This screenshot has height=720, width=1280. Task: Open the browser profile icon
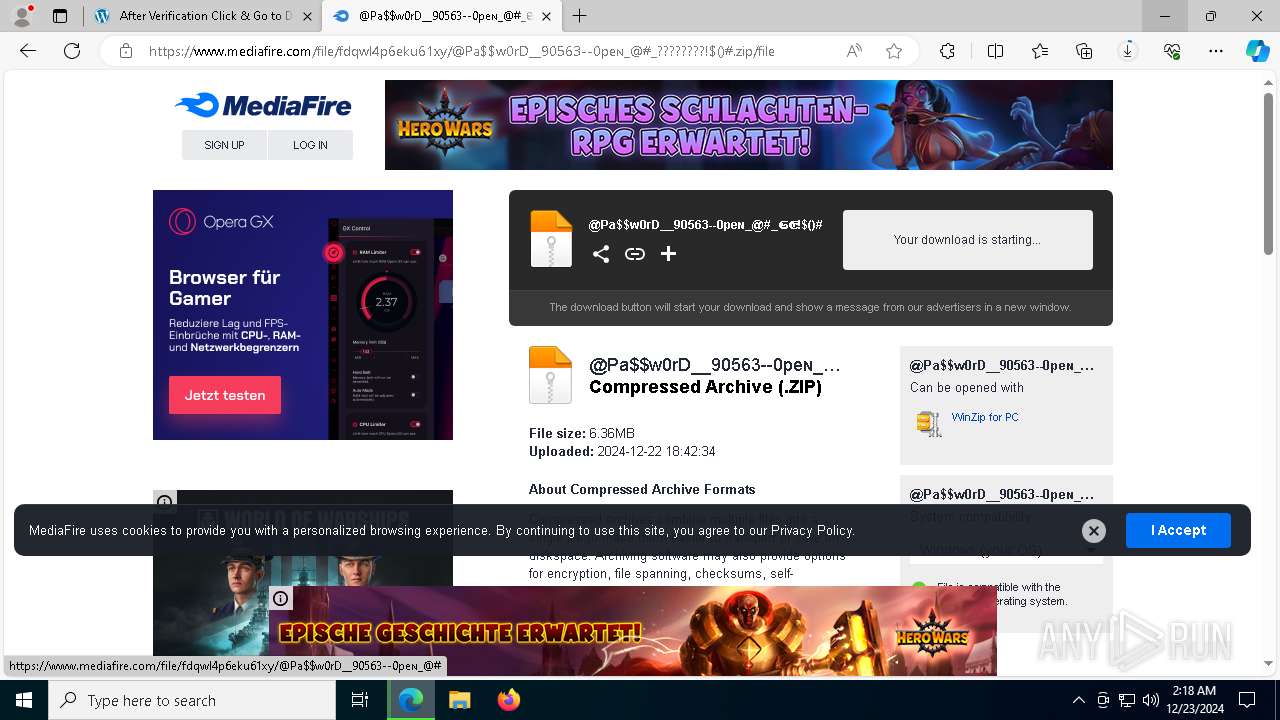point(22,16)
